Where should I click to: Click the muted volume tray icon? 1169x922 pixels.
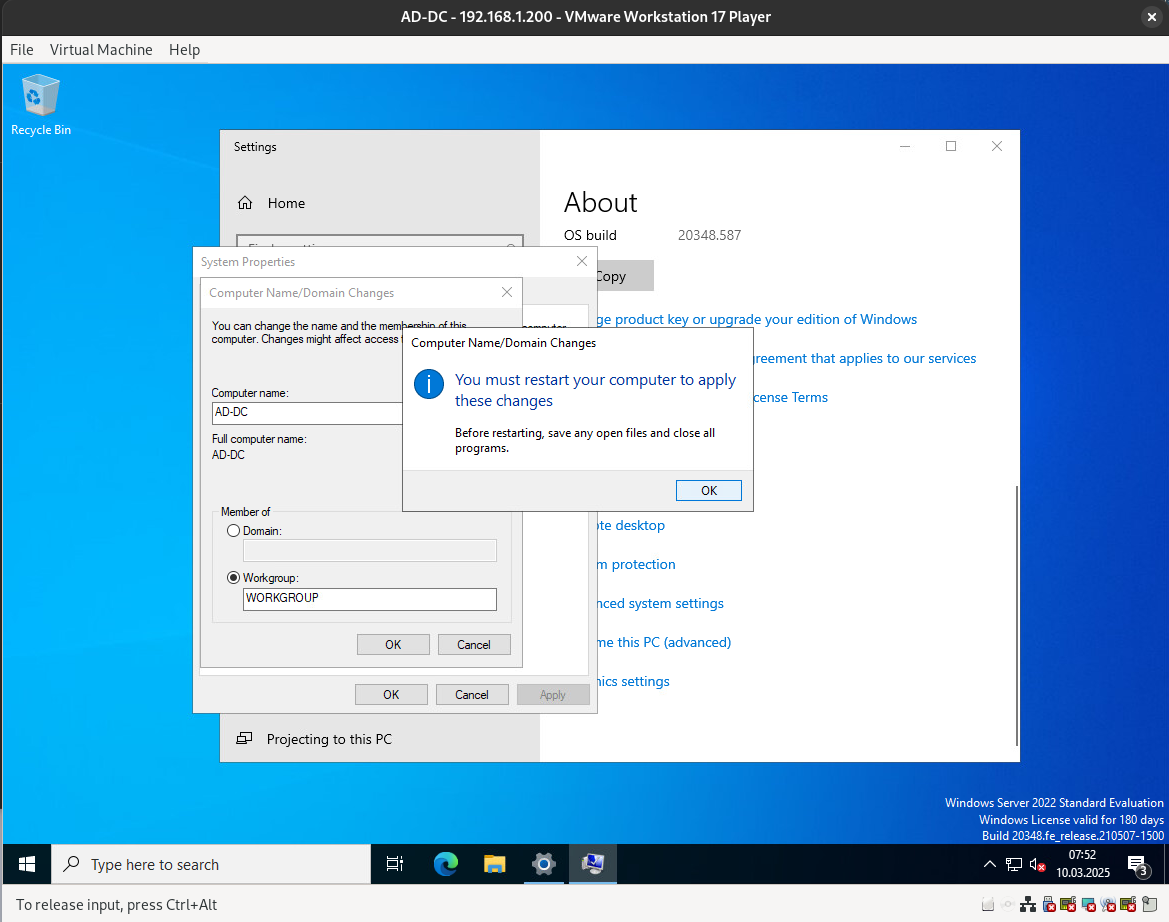click(x=1039, y=864)
